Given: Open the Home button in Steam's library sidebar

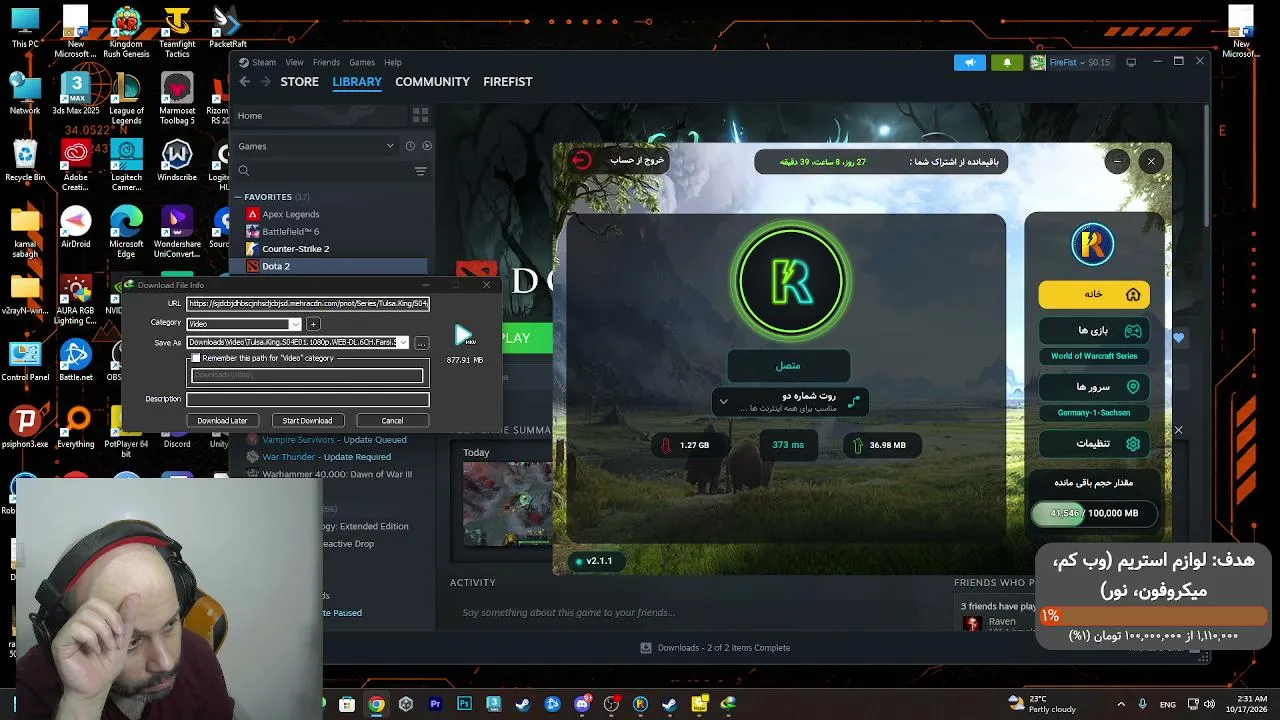Looking at the screenshot, I should [320, 115].
